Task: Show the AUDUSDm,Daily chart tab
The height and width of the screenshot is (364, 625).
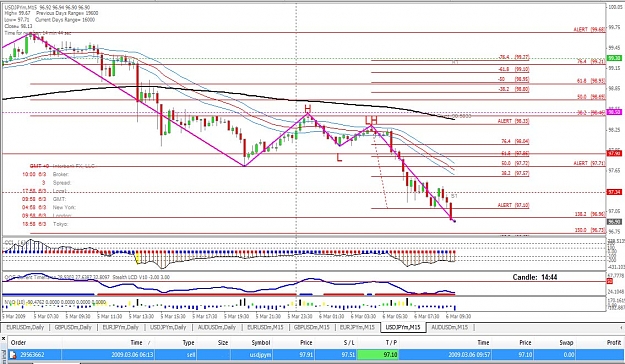Action: [216, 327]
